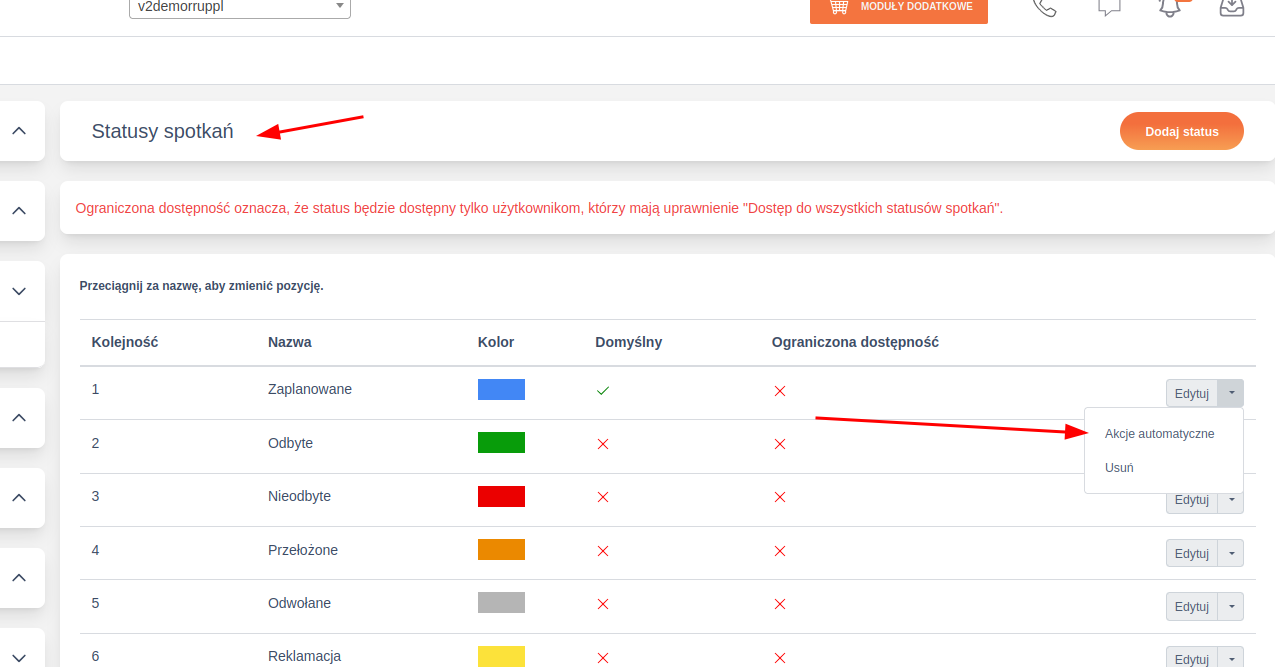The width and height of the screenshot is (1275, 667).
Task: Click green checkmark in Zaplanowane Domyślny column
Action: 602,390
